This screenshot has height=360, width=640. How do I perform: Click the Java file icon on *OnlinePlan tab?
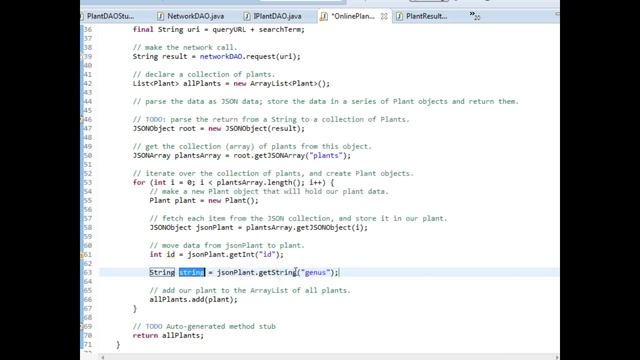(324, 16)
